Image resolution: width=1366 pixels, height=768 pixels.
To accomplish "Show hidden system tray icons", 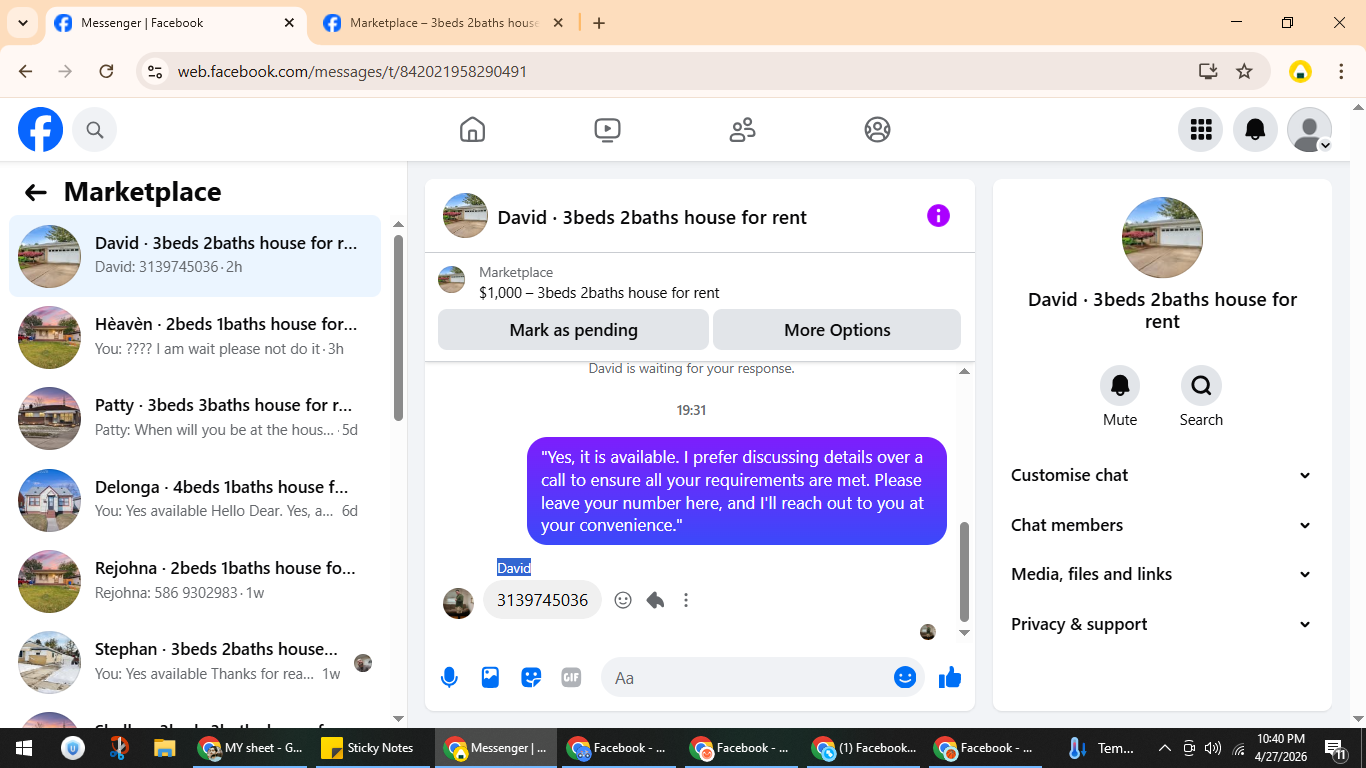I will point(1164,748).
